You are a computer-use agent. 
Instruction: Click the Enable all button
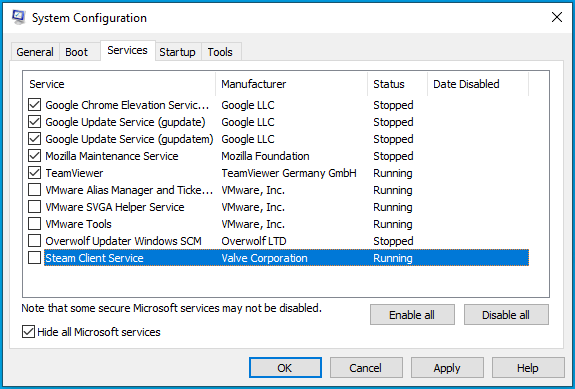(x=412, y=315)
